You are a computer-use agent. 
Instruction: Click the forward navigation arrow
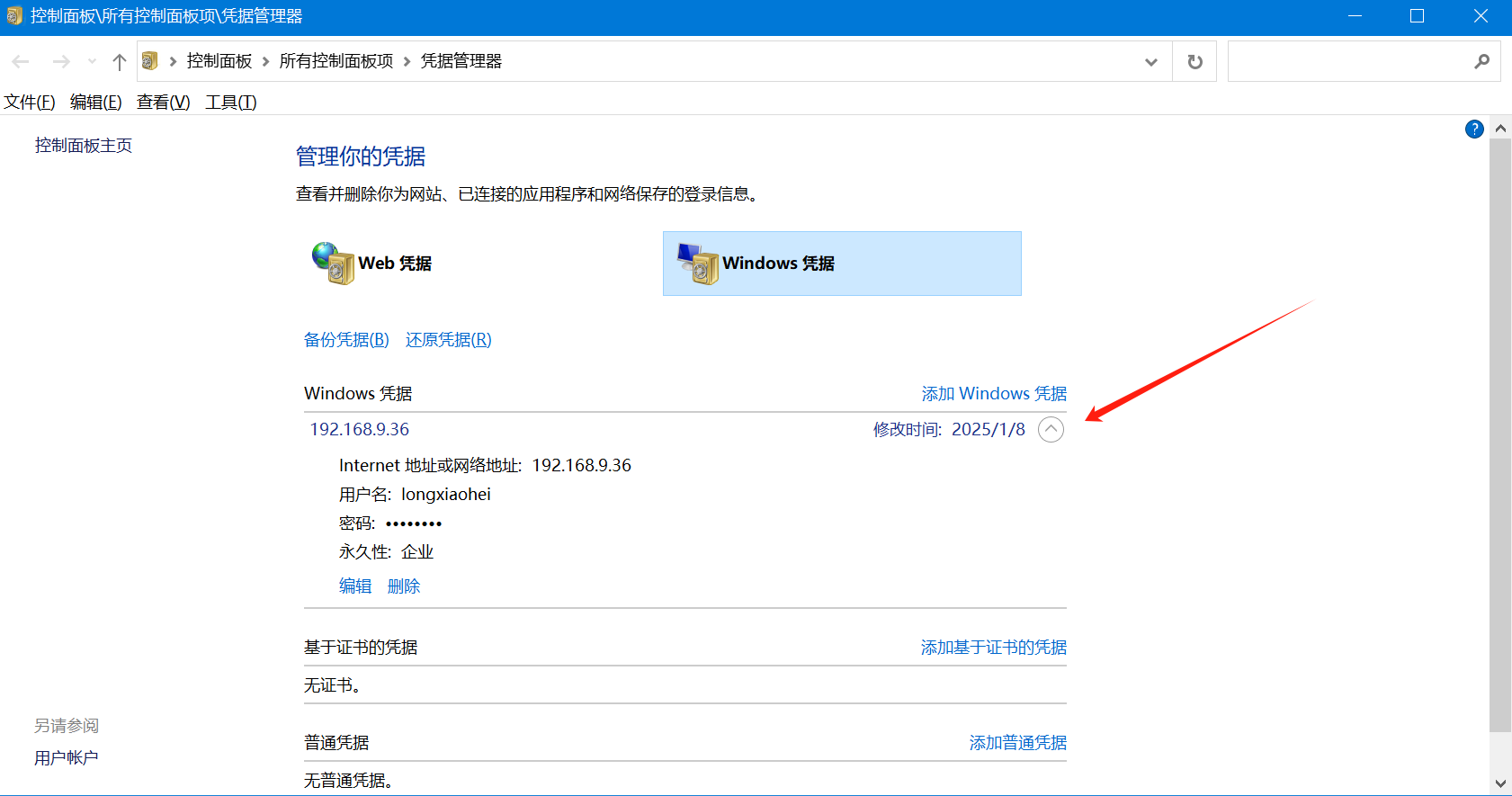point(61,61)
